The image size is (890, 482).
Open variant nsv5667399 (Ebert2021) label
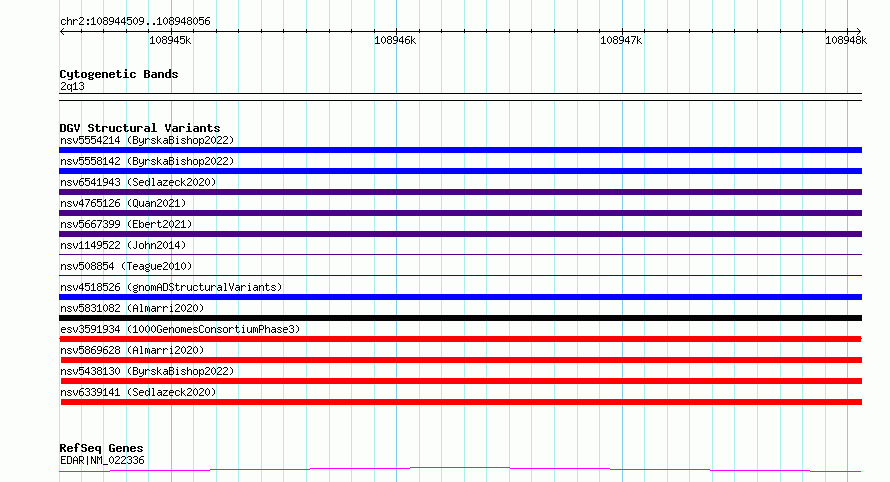[126, 224]
